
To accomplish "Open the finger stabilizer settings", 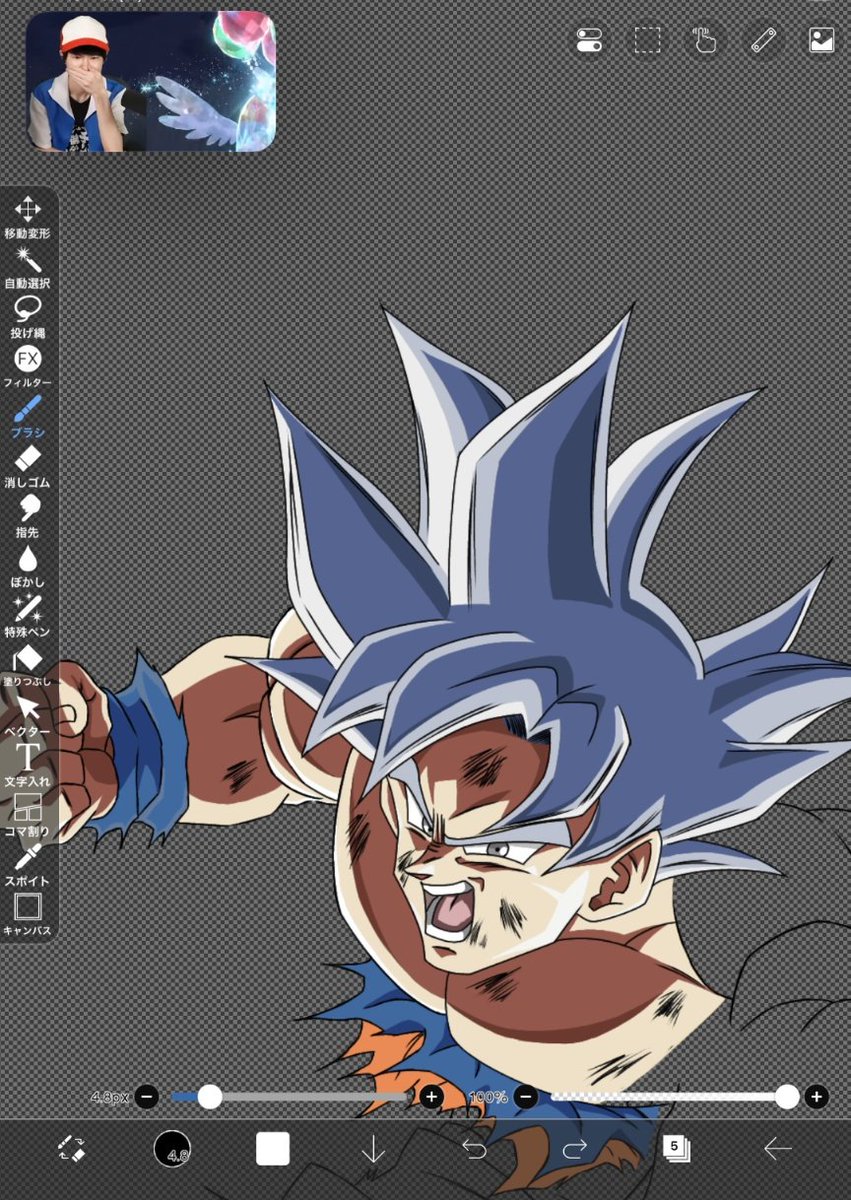I will [706, 40].
